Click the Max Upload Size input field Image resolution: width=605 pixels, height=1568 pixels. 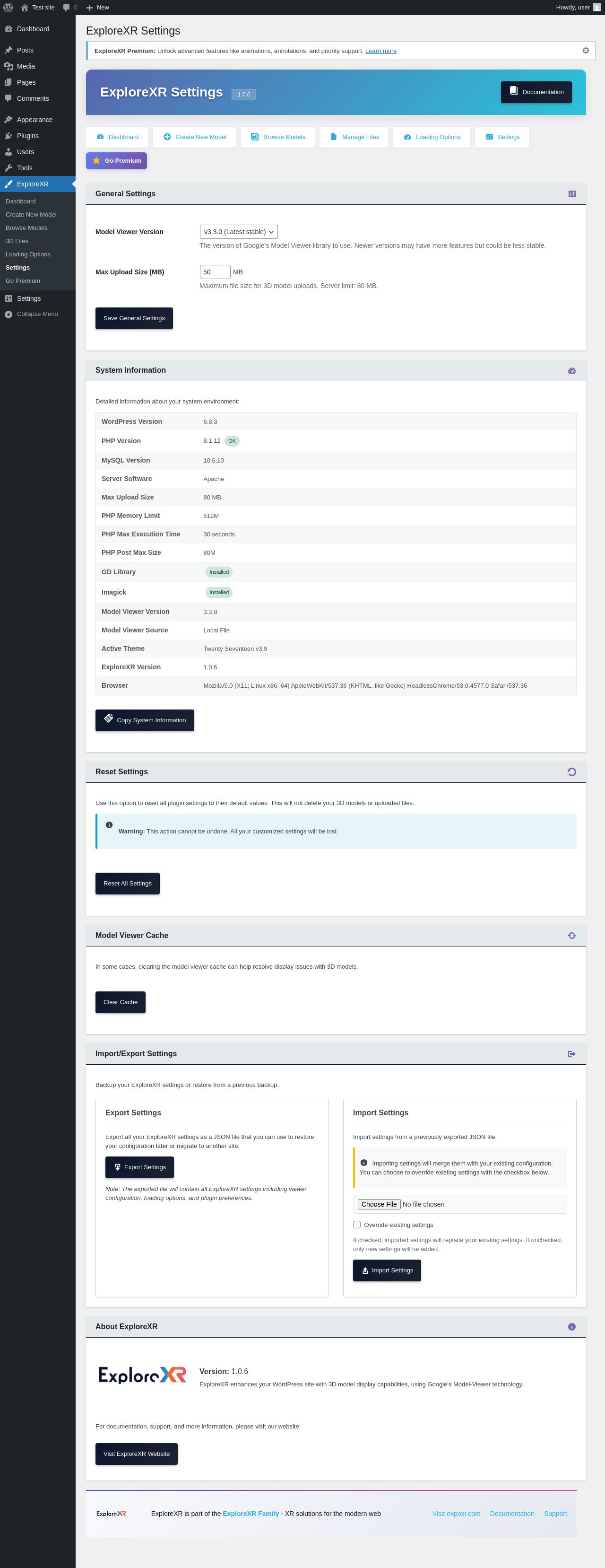click(215, 272)
